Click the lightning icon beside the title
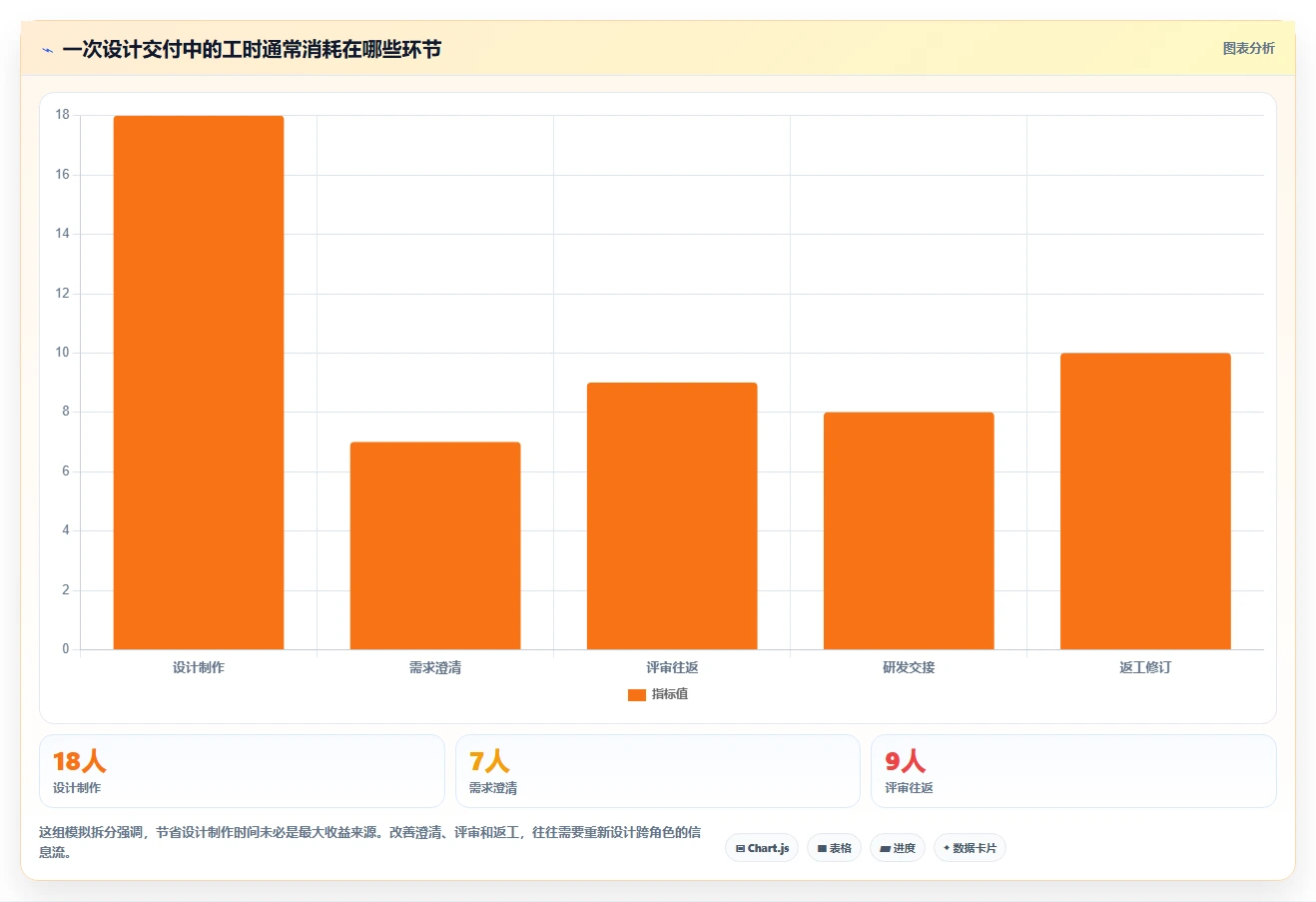The height and width of the screenshot is (902, 1316). point(47,50)
